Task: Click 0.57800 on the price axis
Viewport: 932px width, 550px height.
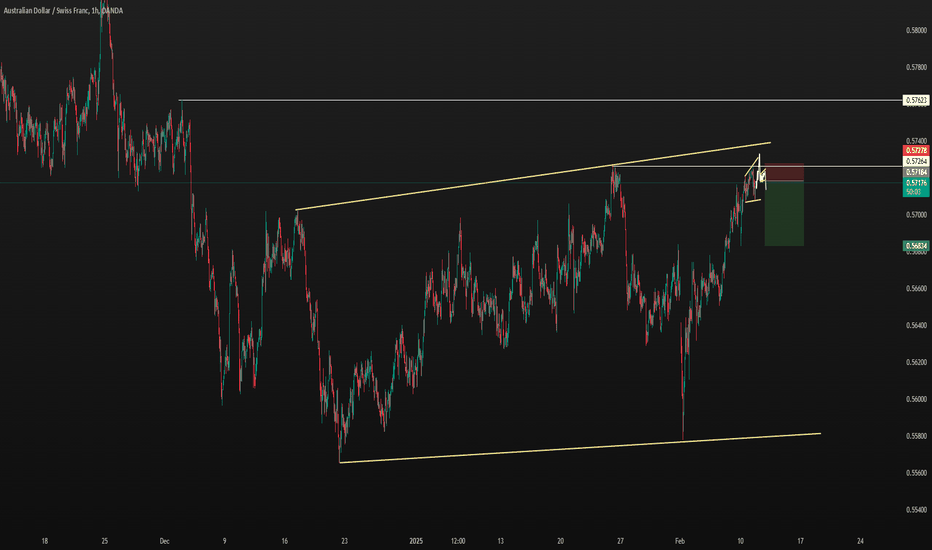Action: [916, 67]
